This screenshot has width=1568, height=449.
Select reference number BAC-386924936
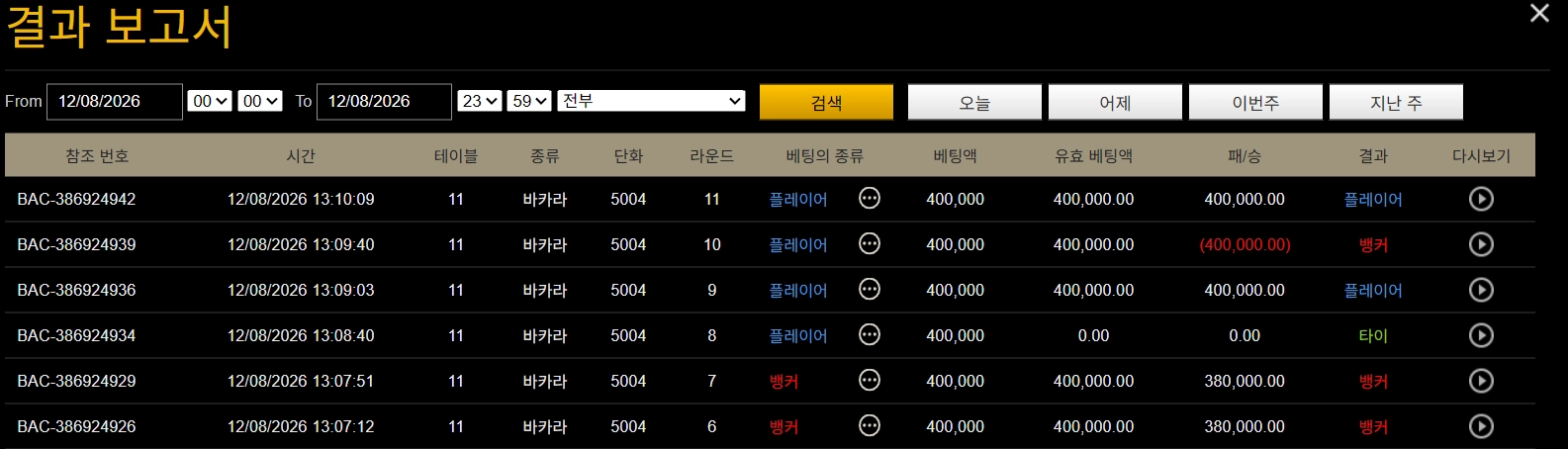pos(76,290)
